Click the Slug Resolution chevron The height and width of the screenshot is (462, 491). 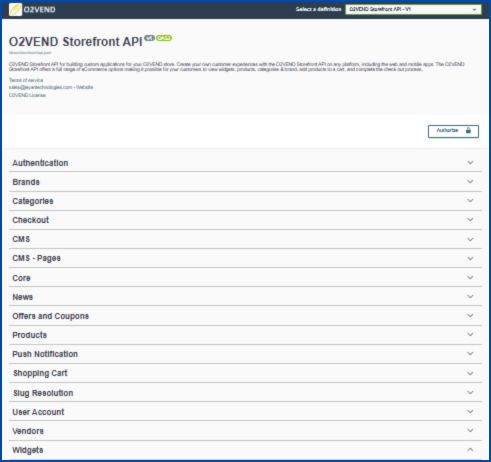tap(470, 392)
